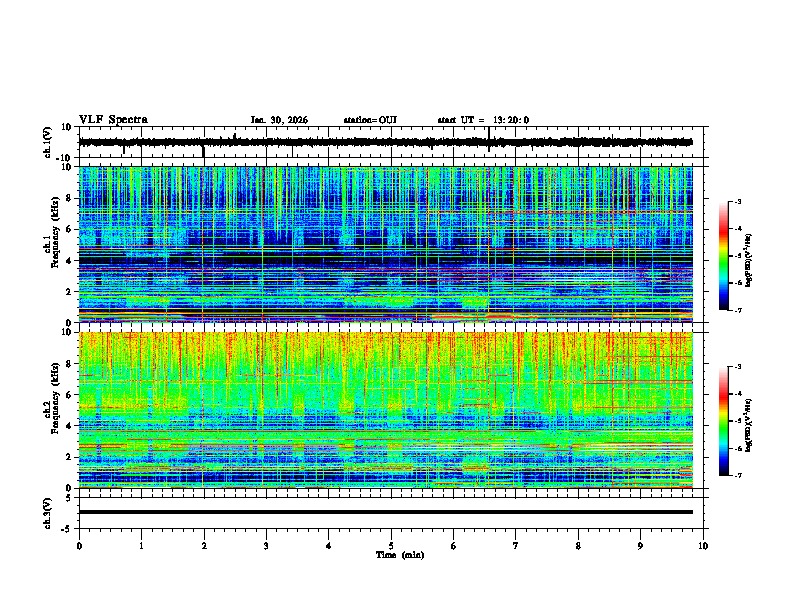Click the "-3" tick on the lower colorbar
Viewport: 792px width, 612px height.
pyautogui.click(x=738, y=367)
